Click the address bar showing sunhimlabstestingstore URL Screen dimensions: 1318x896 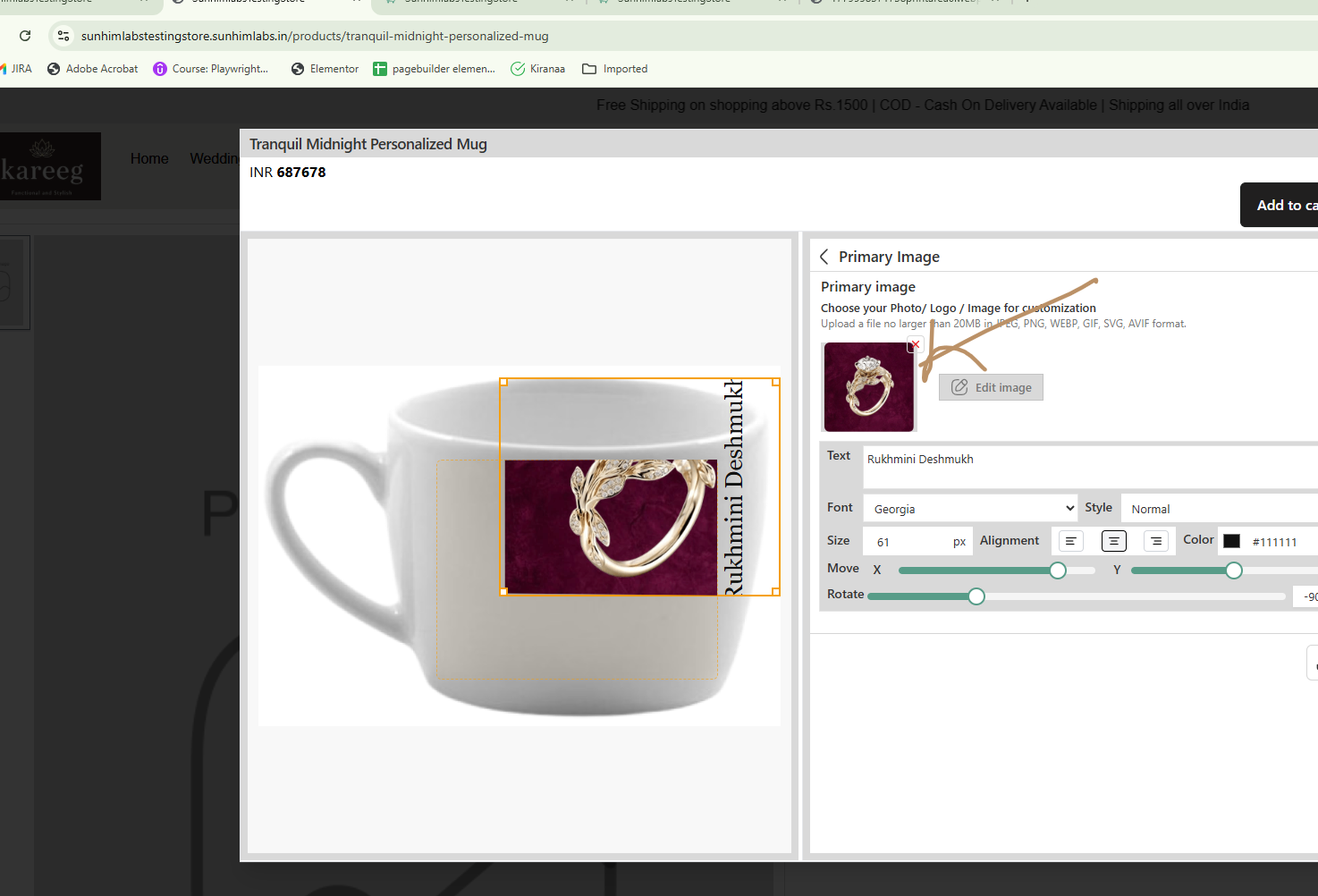click(315, 36)
